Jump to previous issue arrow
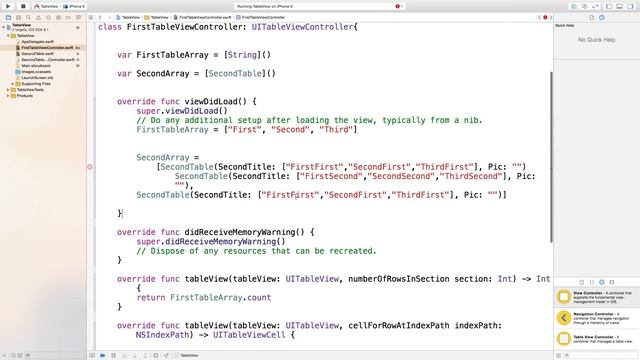The image size is (640, 360). [539, 18]
